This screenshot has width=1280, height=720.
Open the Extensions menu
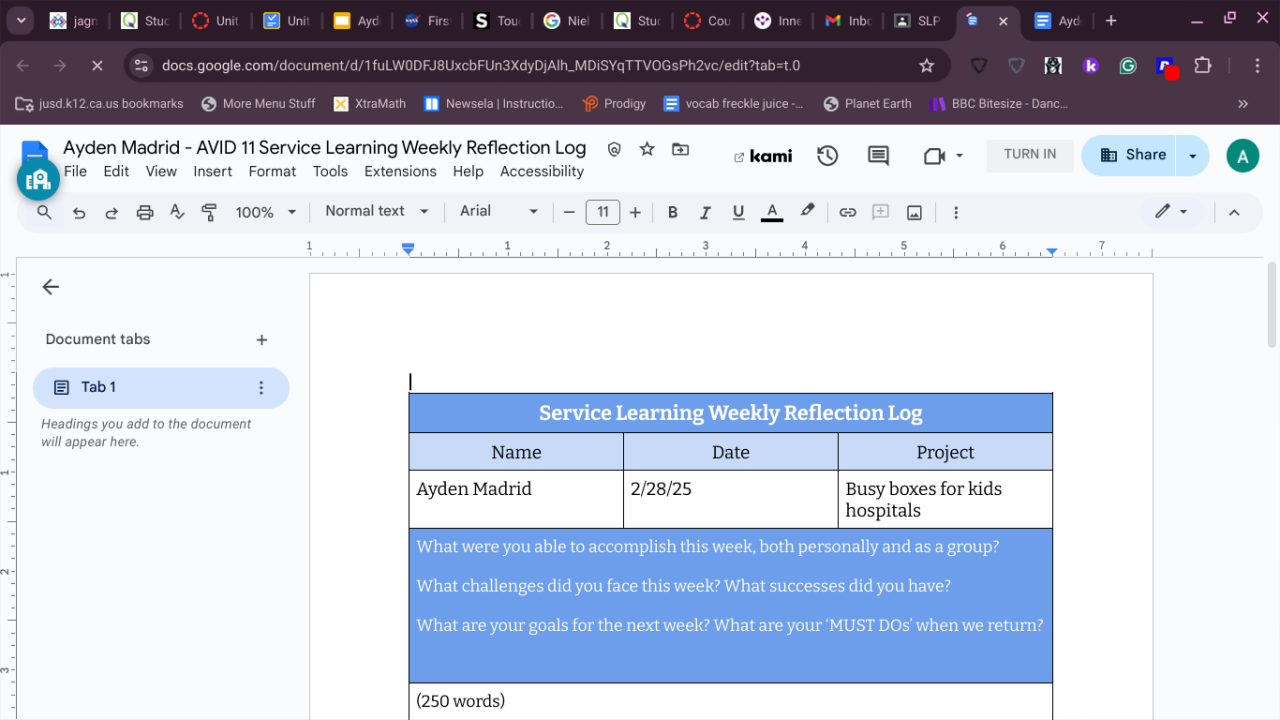coord(400,171)
